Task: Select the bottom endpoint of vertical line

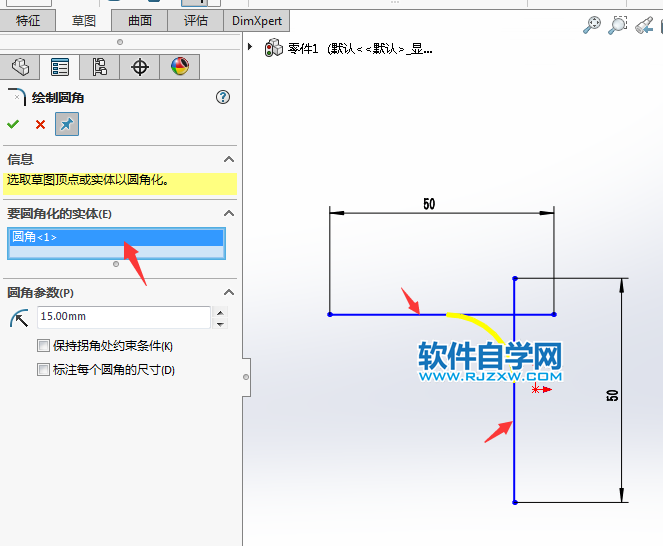Action: coord(515,502)
